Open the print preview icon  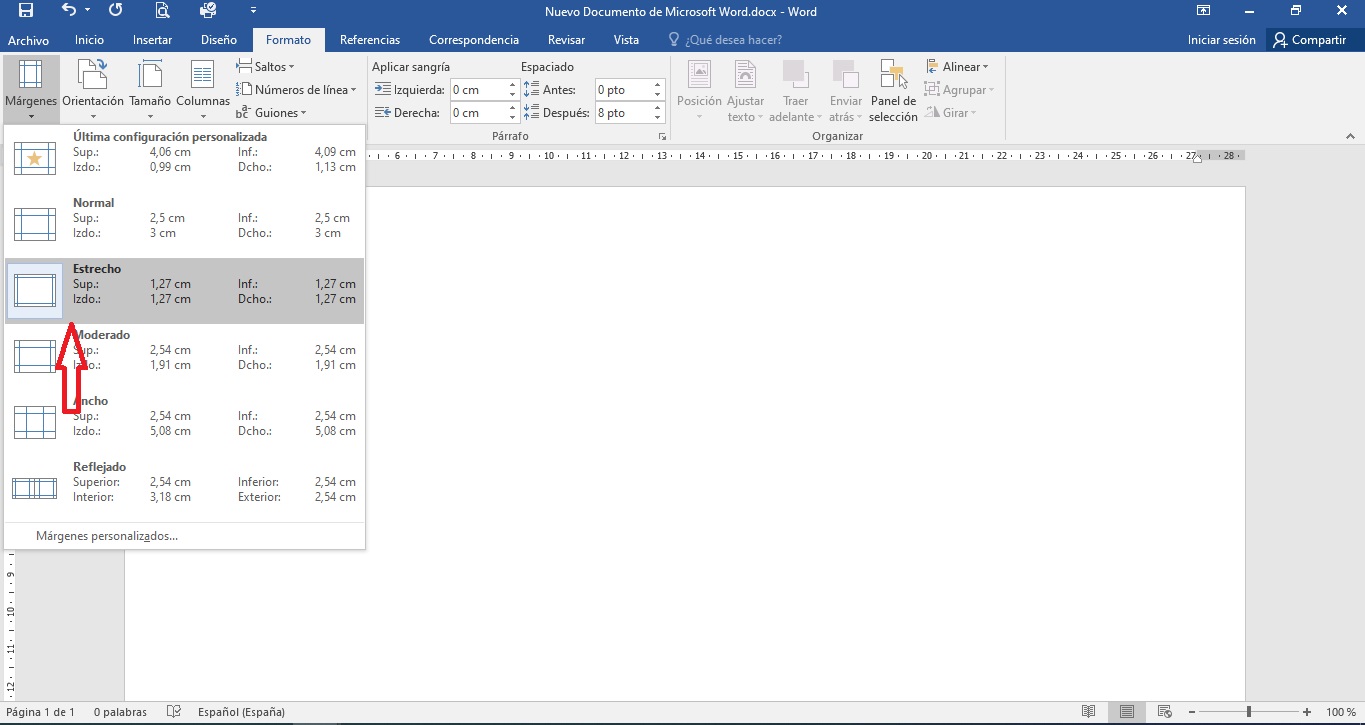pos(162,11)
